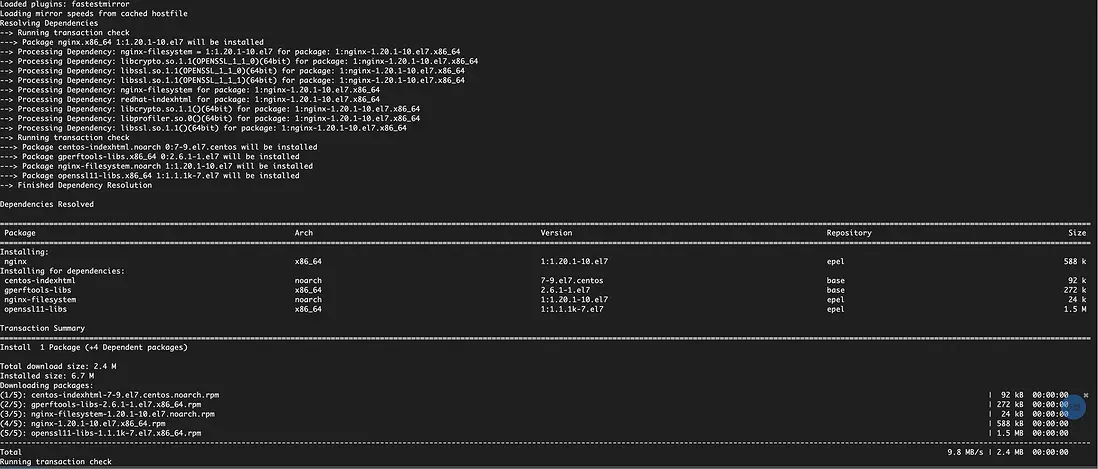This screenshot has height=469, width=1098.
Task: Click the Transaction Summary heading
Action: (42, 328)
